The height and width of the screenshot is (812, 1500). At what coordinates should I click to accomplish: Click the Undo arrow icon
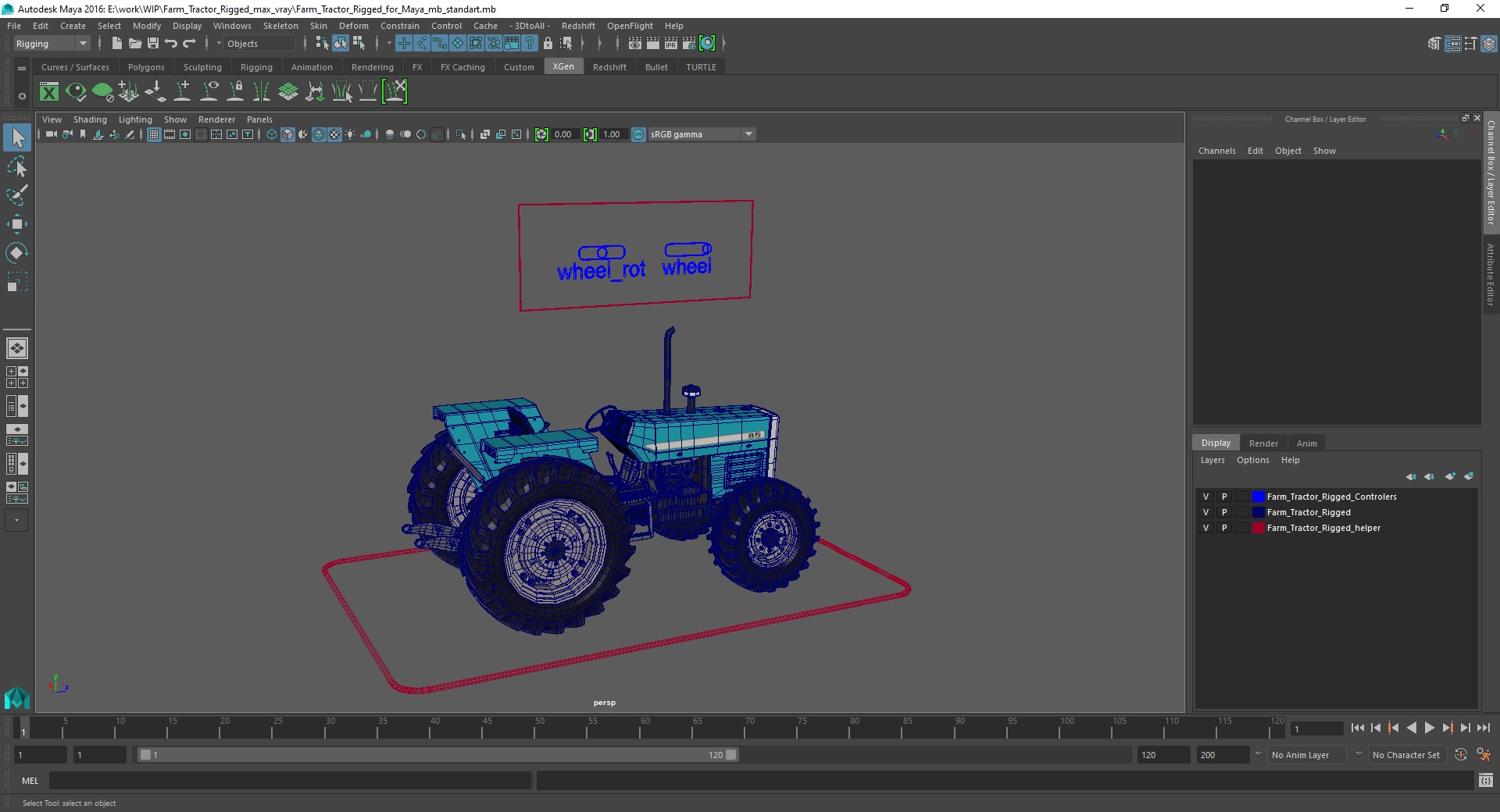pyautogui.click(x=171, y=44)
